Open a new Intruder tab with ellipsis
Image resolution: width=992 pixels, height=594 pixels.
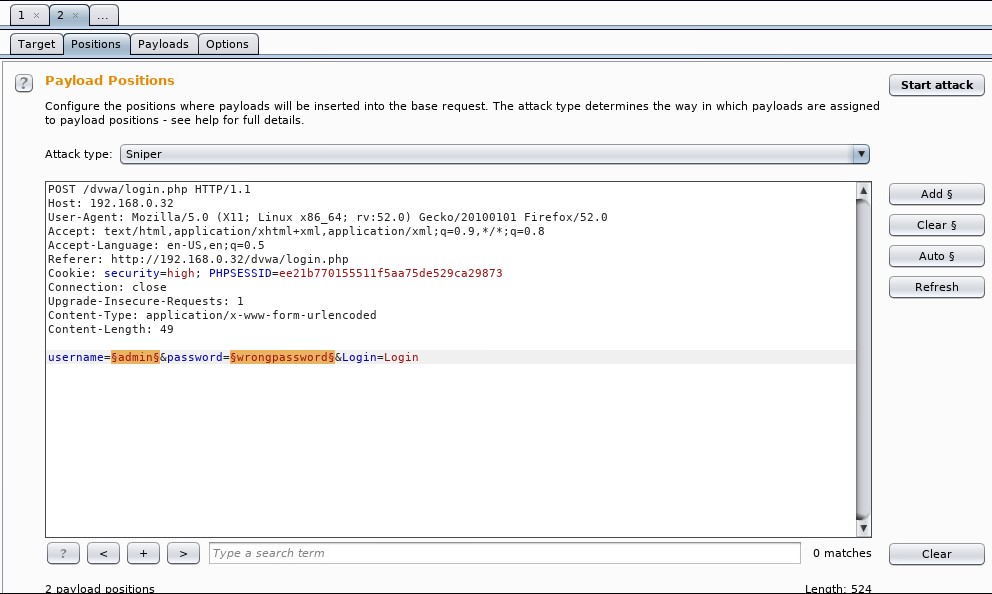(x=103, y=16)
